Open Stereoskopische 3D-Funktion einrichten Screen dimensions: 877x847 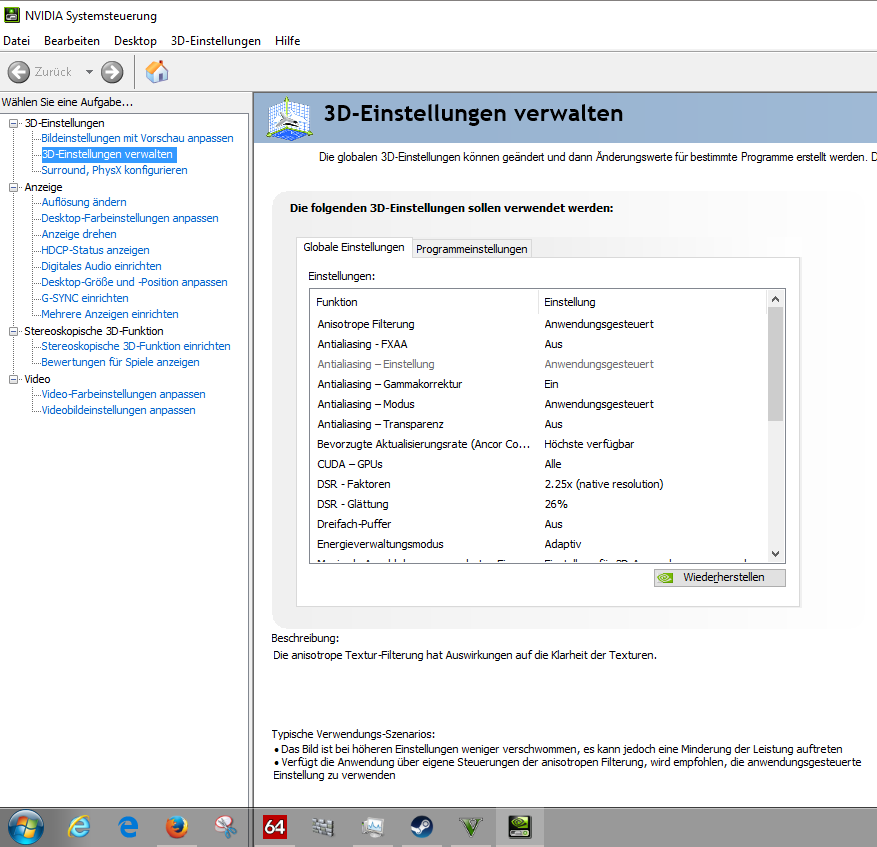pyautogui.click(x=136, y=346)
